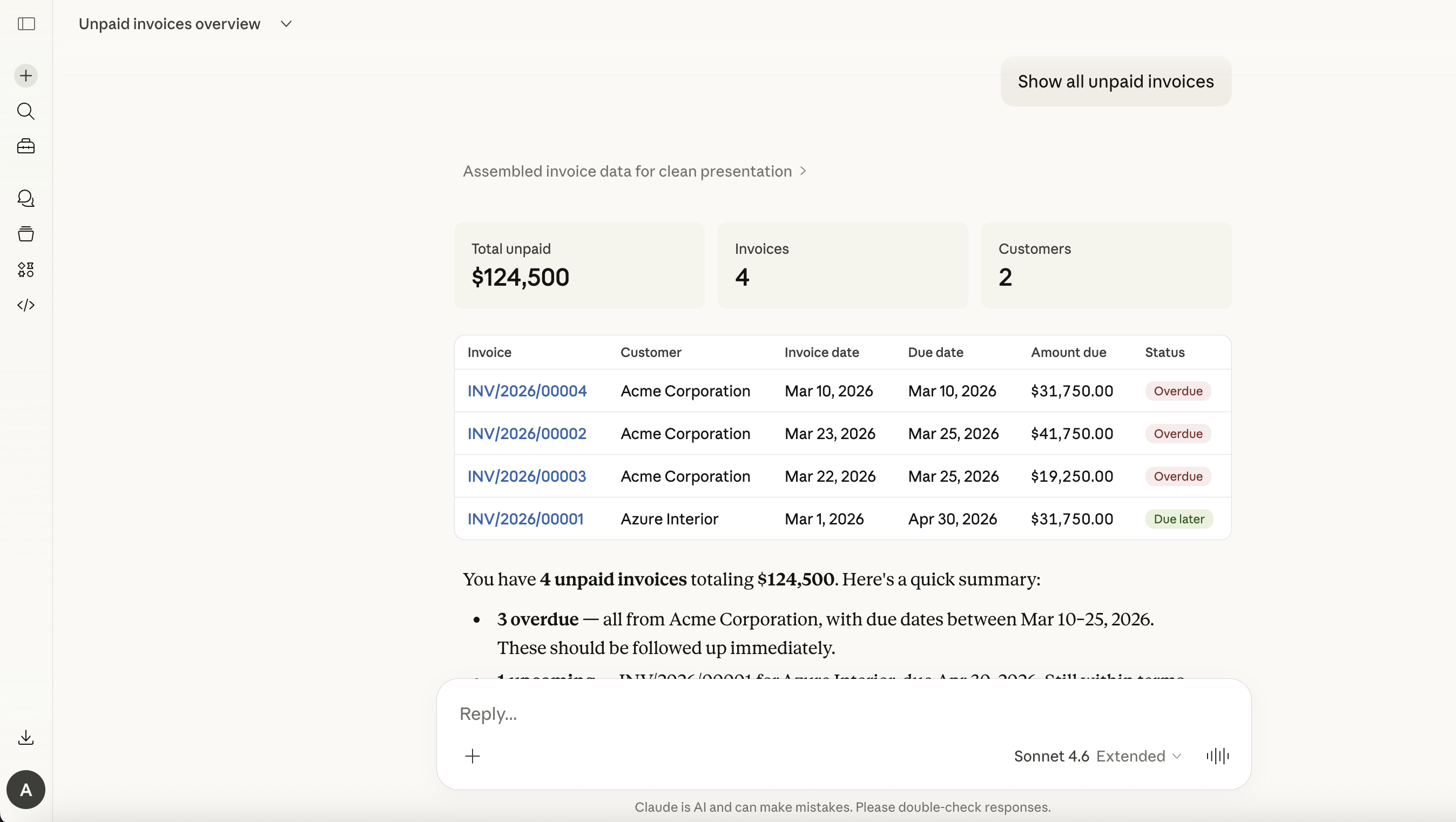The image size is (1456, 822).
Task: Click the Show all unpaid invoices message
Action: click(x=1115, y=82)
